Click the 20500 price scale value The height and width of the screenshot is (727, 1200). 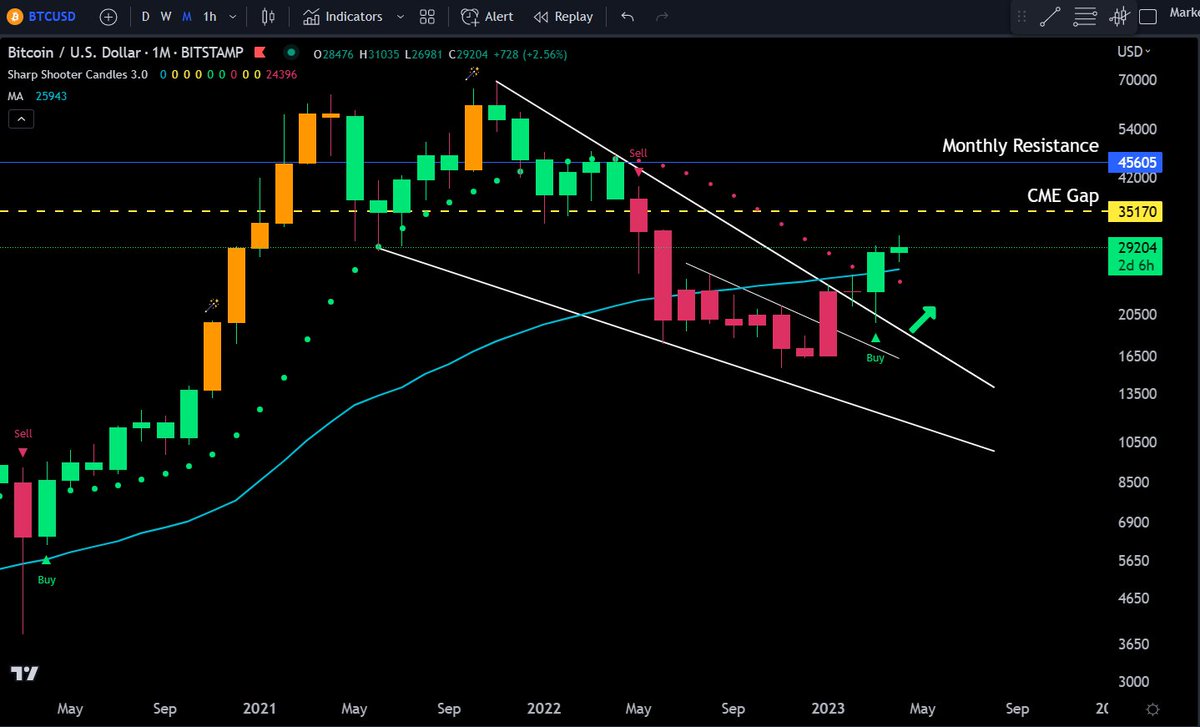click(x=1136, y=315)
